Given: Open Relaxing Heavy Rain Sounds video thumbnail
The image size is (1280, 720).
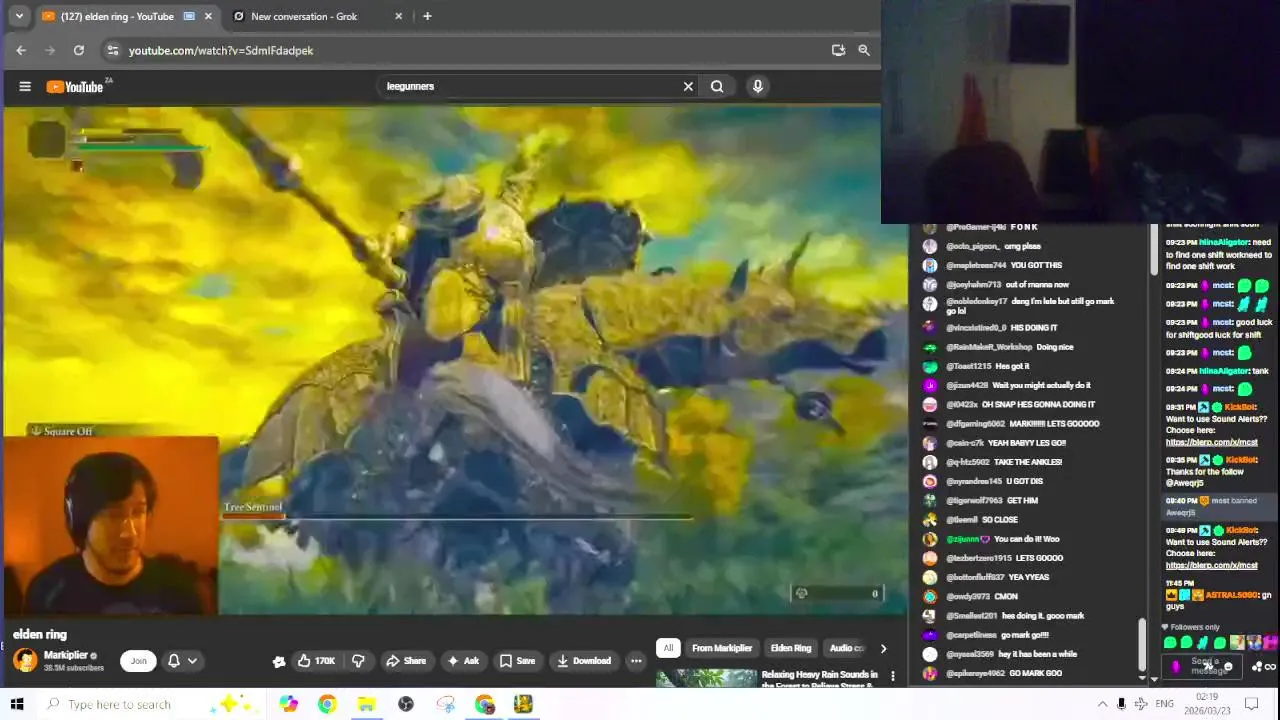Looking at the screenshot, I should (707, 677).
